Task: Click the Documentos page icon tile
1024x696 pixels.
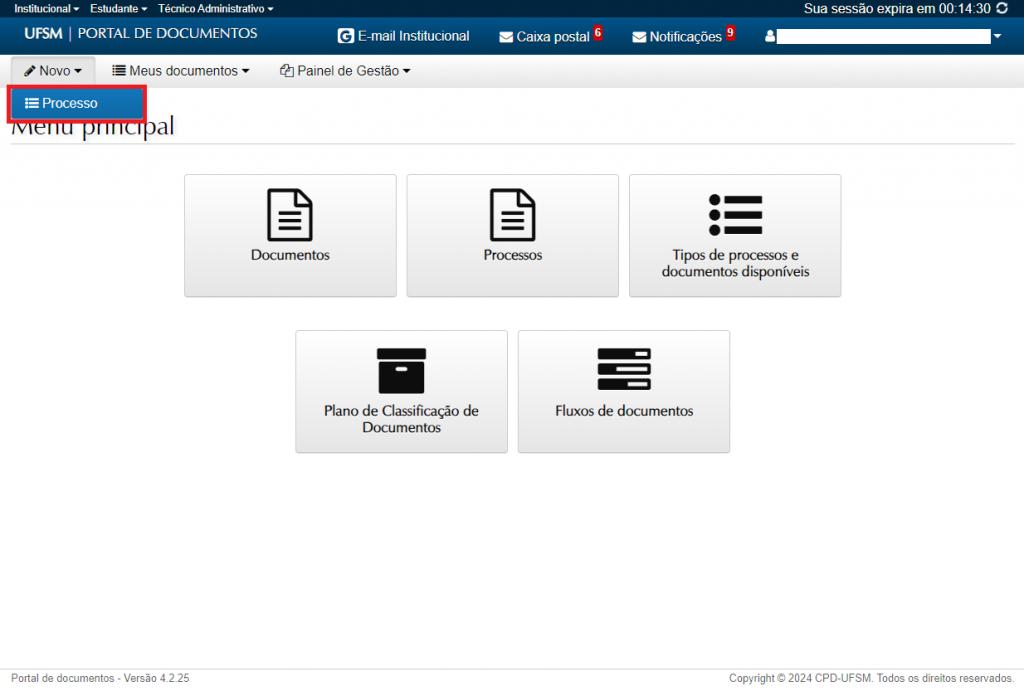Action: [x=290, y=215]
